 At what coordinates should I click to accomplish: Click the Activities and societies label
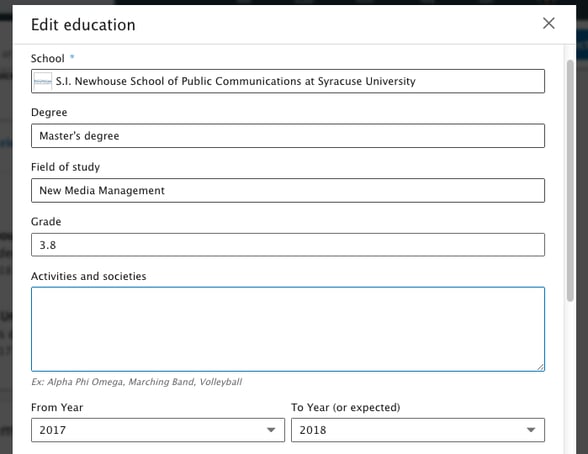point(88,276)
